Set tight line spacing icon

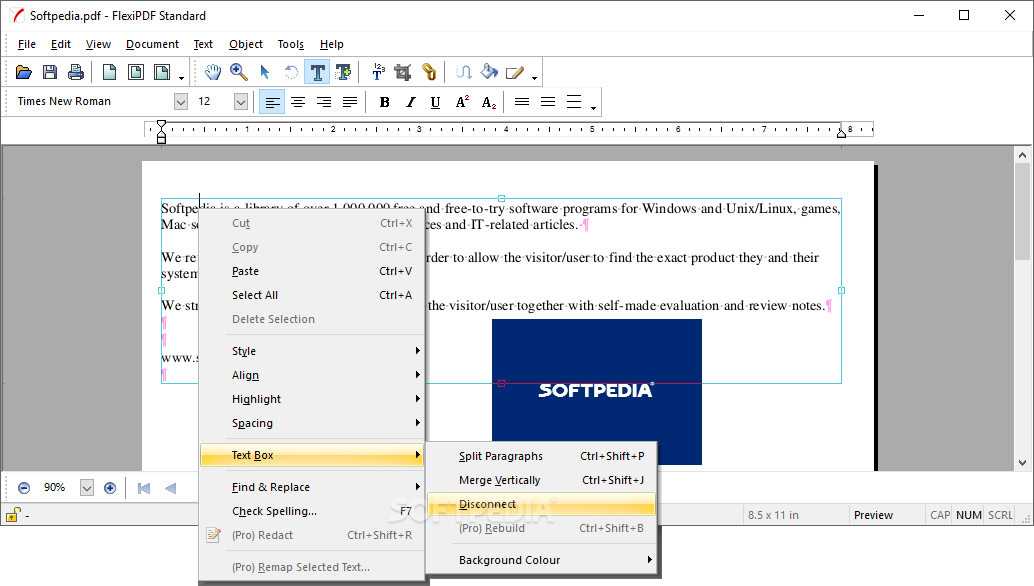[522, 102]
